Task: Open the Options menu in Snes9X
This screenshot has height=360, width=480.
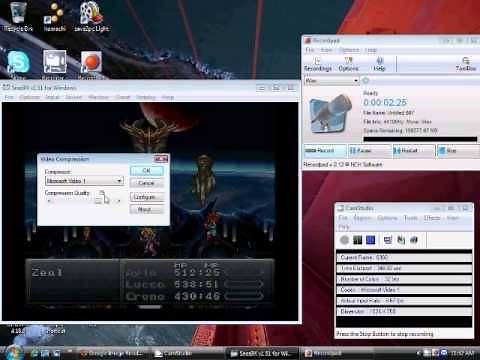Action: coord(29,97)
